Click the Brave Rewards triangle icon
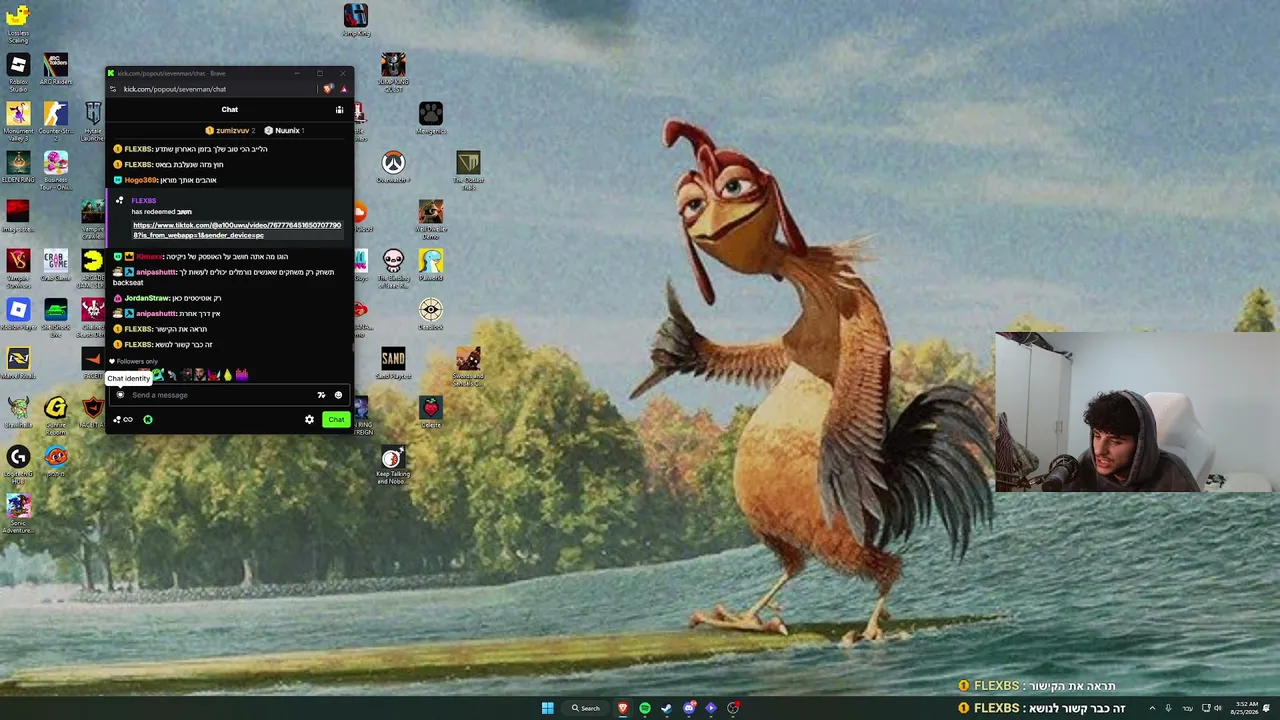This screenshot has width=1280, height=720. [344, 89]
